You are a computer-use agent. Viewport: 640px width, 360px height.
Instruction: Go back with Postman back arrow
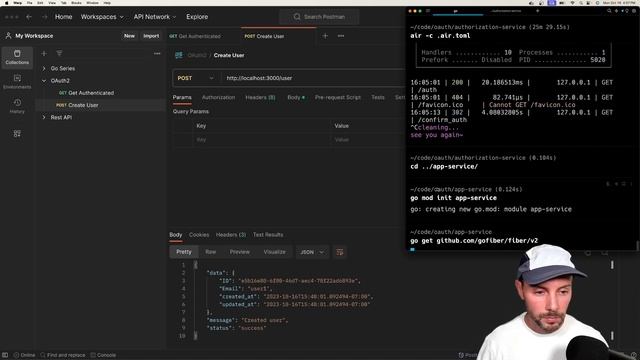(29, 17)
